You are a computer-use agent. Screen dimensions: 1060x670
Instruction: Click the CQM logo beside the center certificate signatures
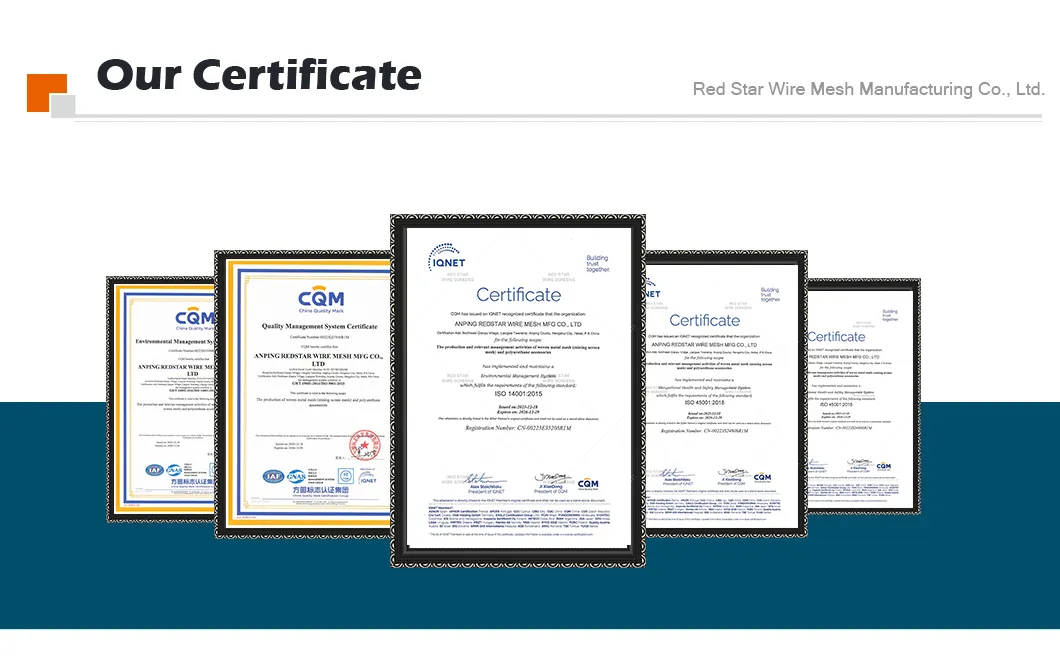pyautogui.click(x=589, y=483)
